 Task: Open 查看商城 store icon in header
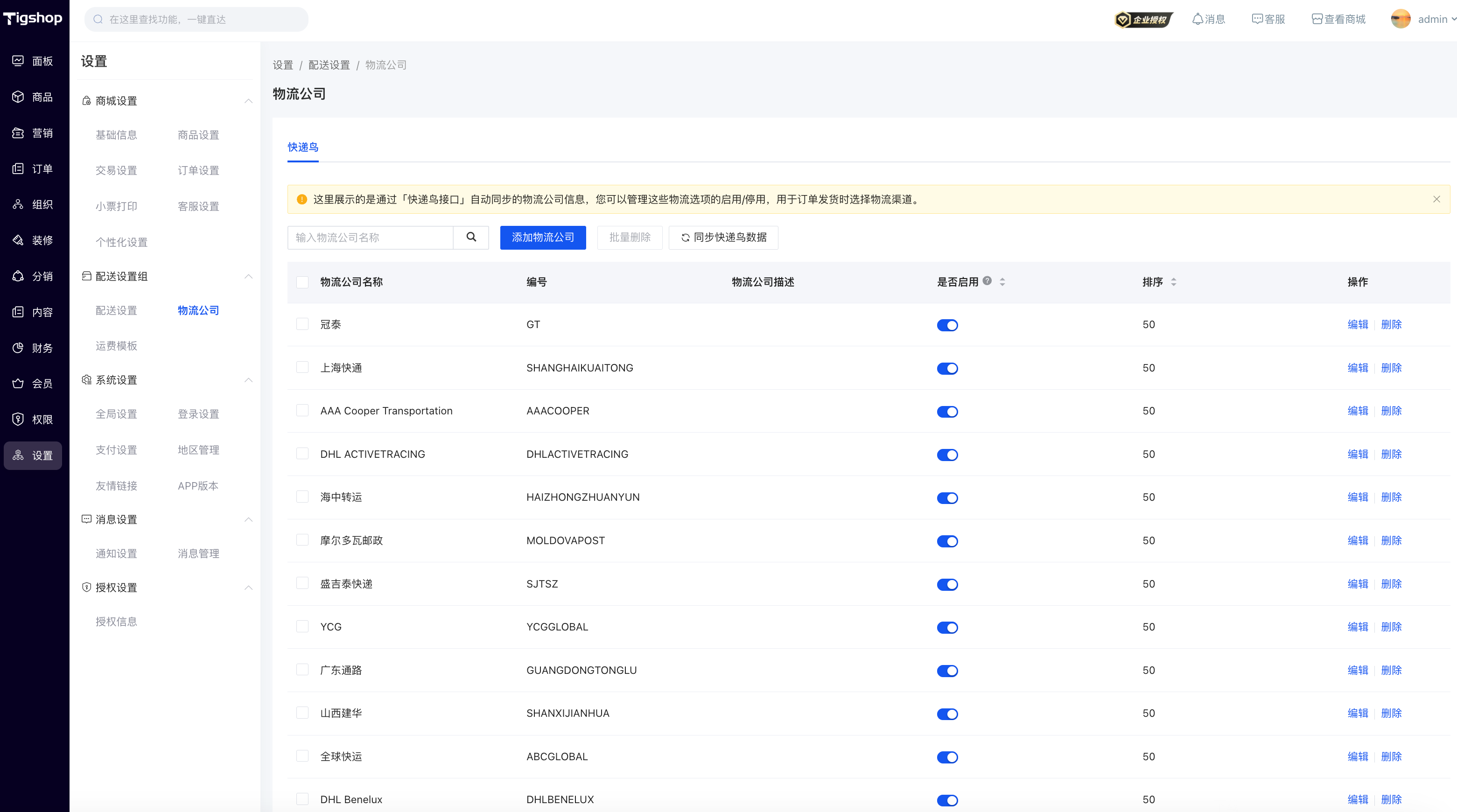pos(1317,19)
